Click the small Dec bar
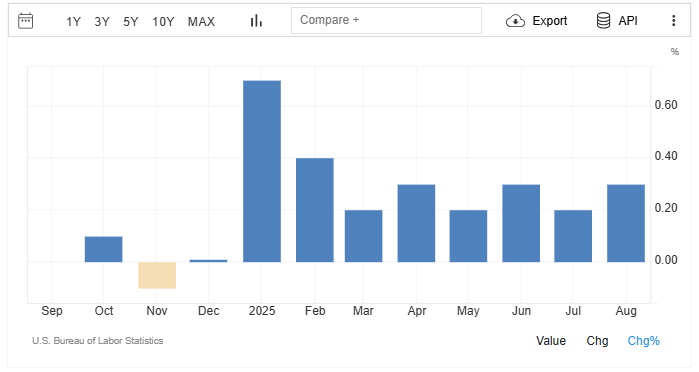 point(208,260)
